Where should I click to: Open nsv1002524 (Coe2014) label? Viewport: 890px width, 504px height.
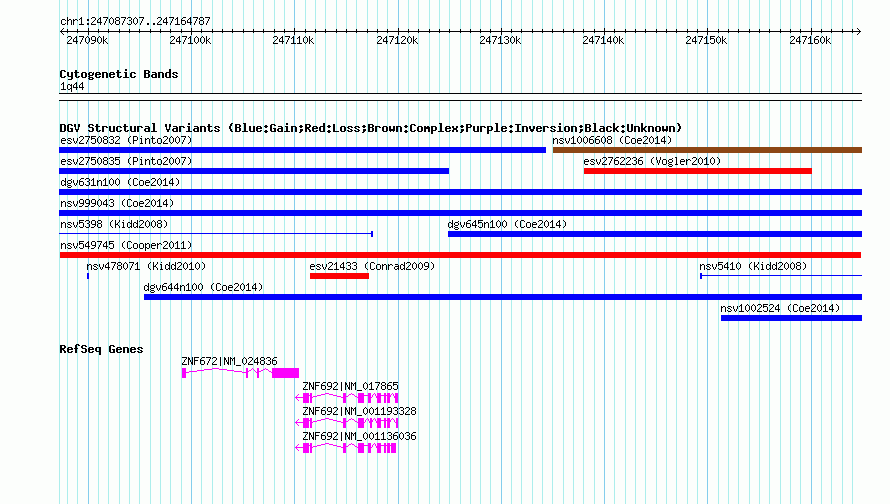coord(780,308)
